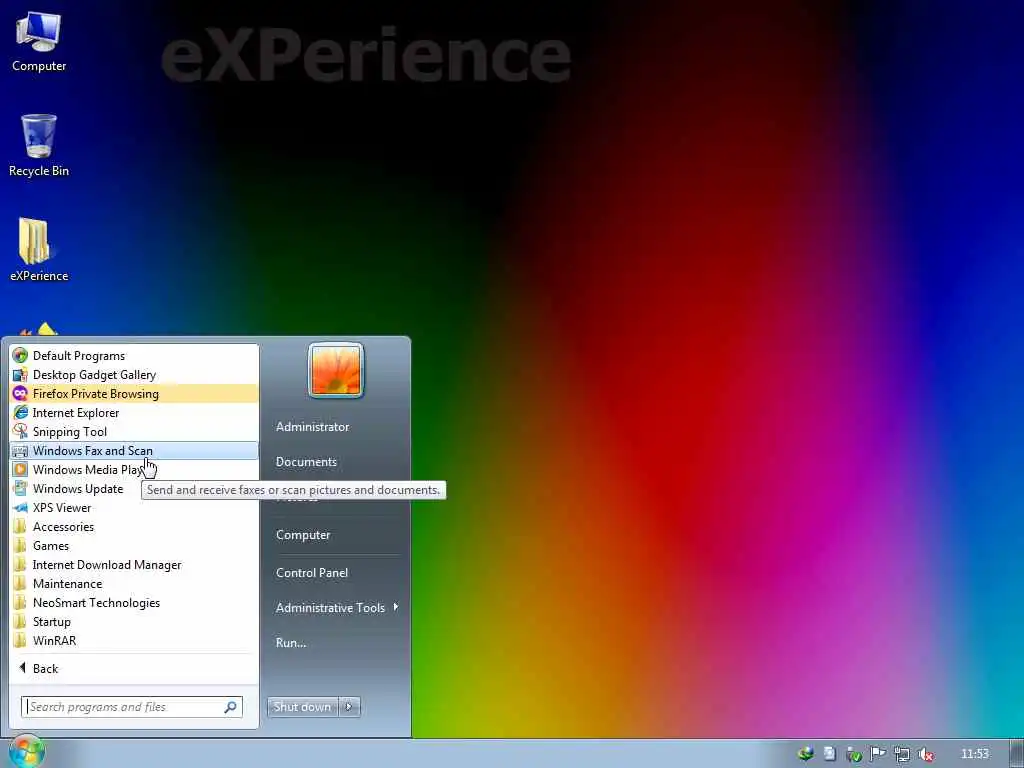Expand the Startup folder
The height and width of the screenshot is (768, 1024).
click(134, 622)
